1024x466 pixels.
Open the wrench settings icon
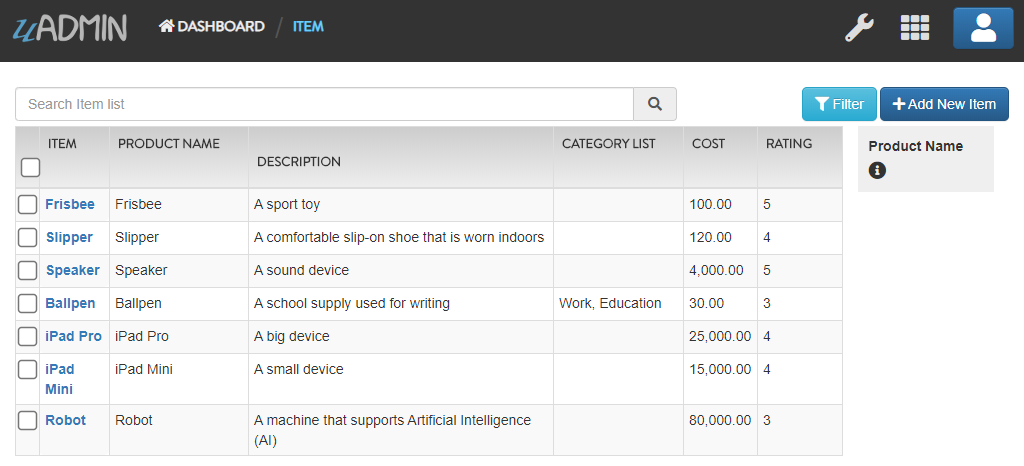click(x=859, y=28)
